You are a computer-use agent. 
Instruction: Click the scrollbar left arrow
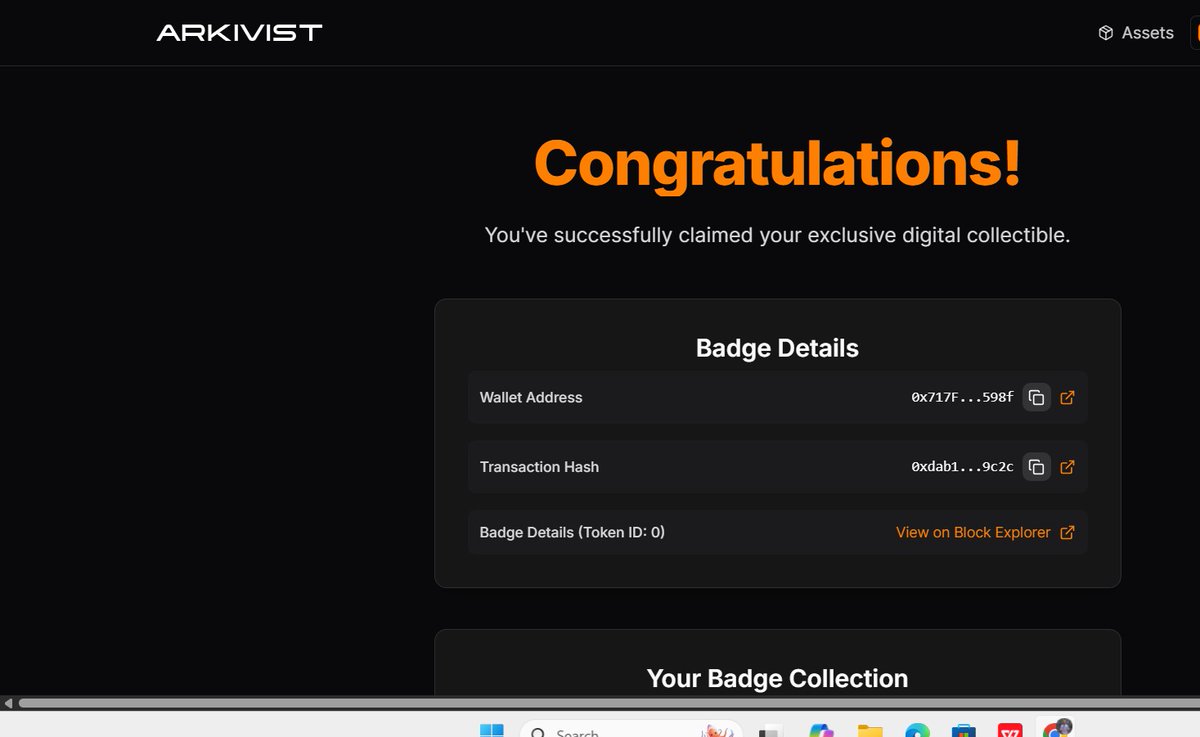coord(8,704)
